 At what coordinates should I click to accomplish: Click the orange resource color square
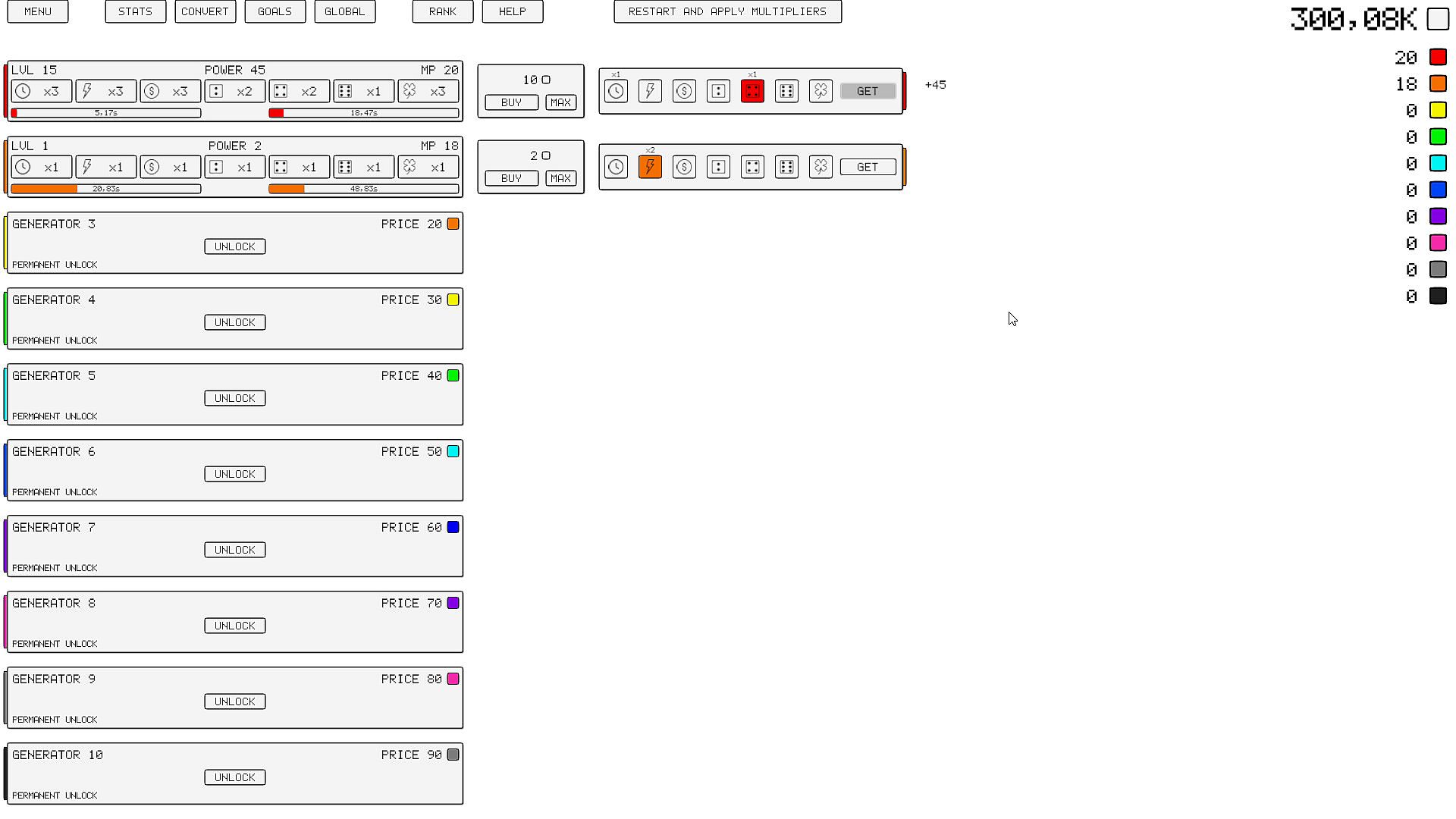tap(1438, 83)
